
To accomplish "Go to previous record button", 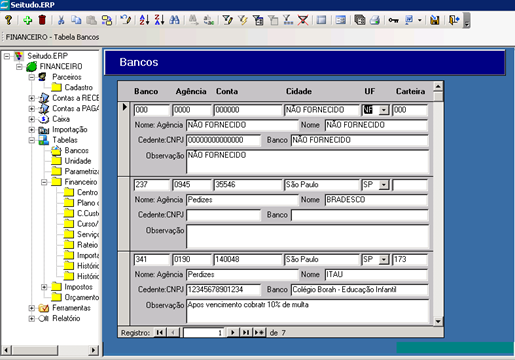I will coord(173,332).
